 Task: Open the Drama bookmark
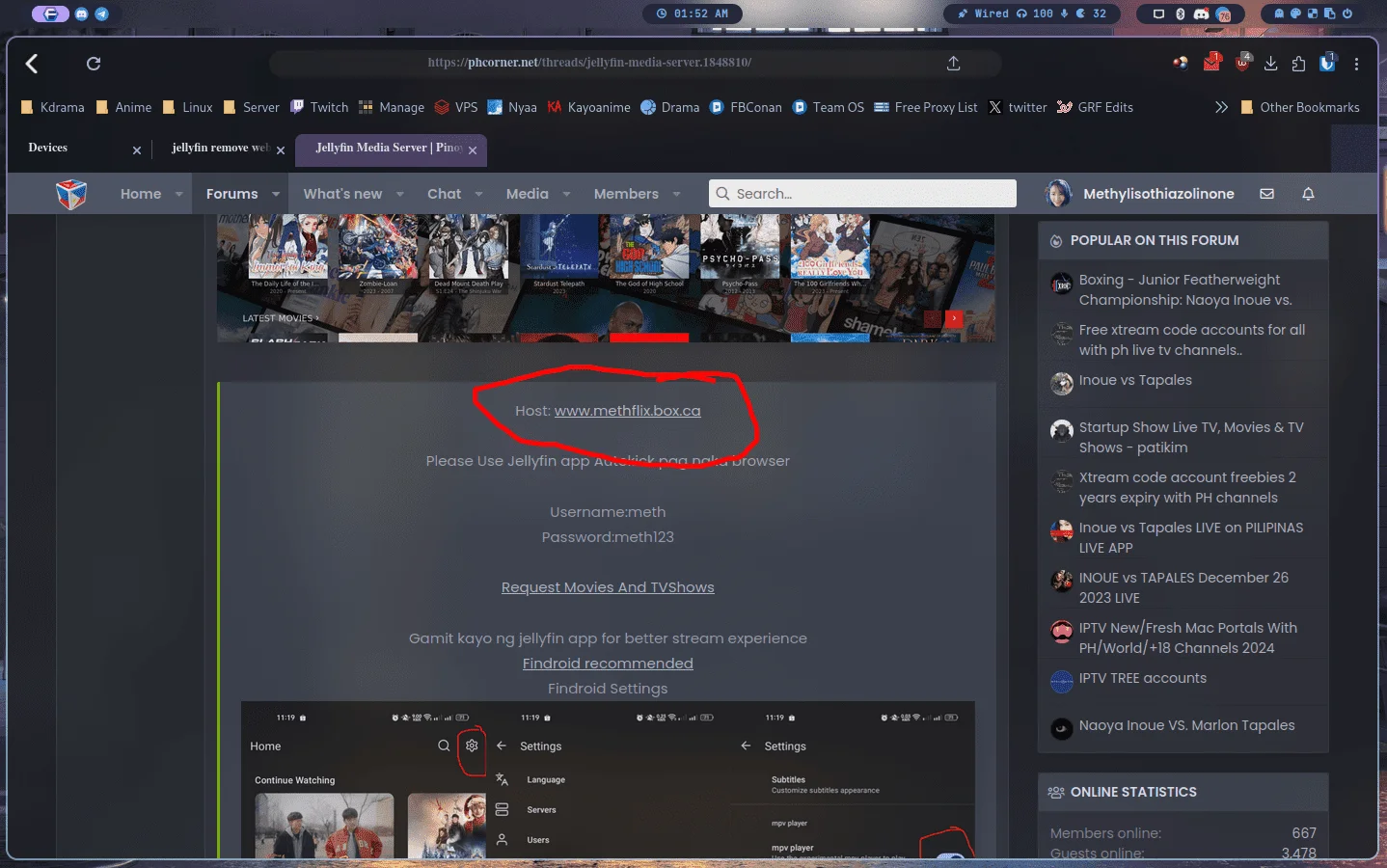670,107
